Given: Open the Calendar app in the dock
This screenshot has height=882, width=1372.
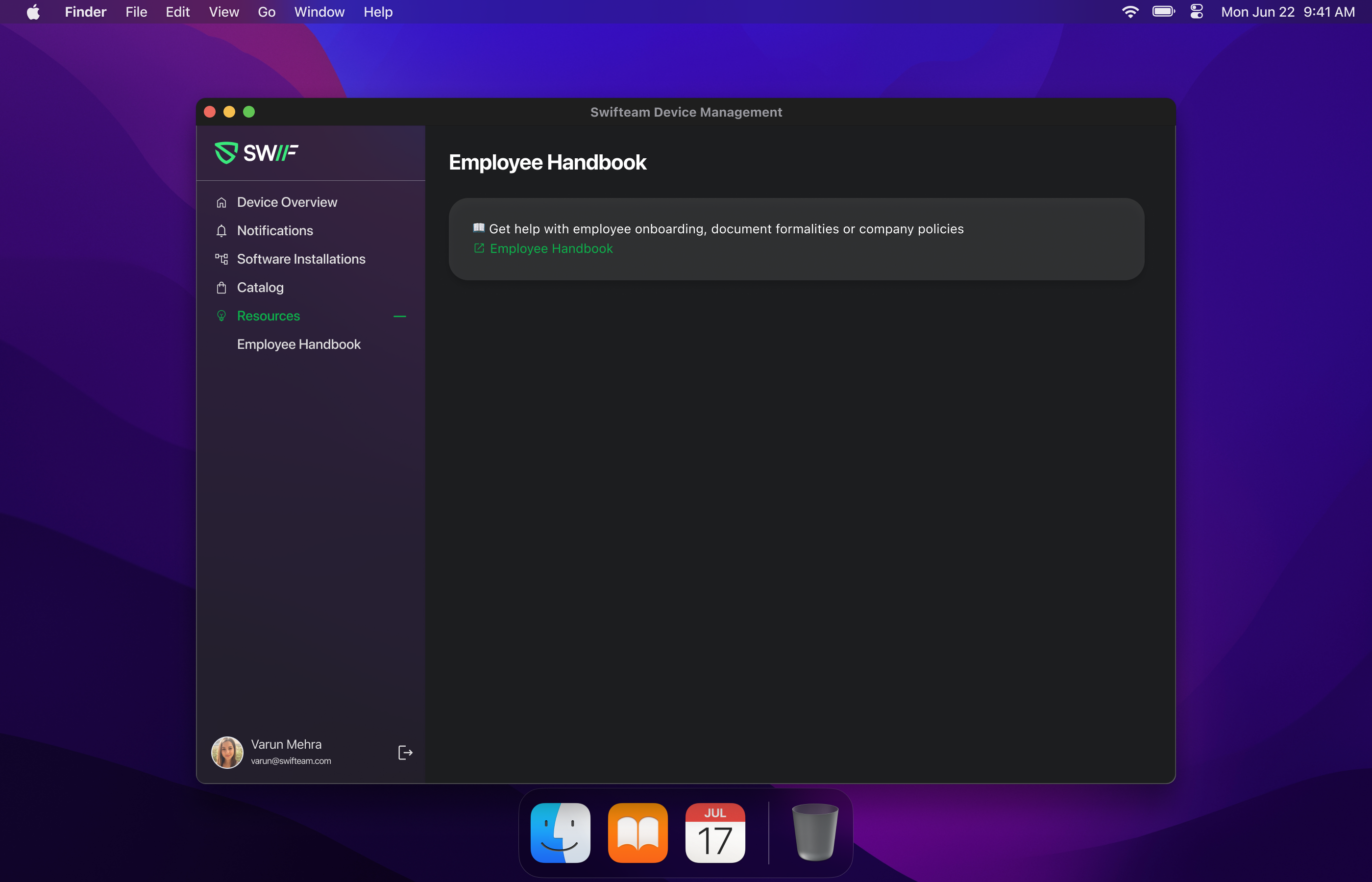Looking at the screenshot, I should tap(714, 833).
